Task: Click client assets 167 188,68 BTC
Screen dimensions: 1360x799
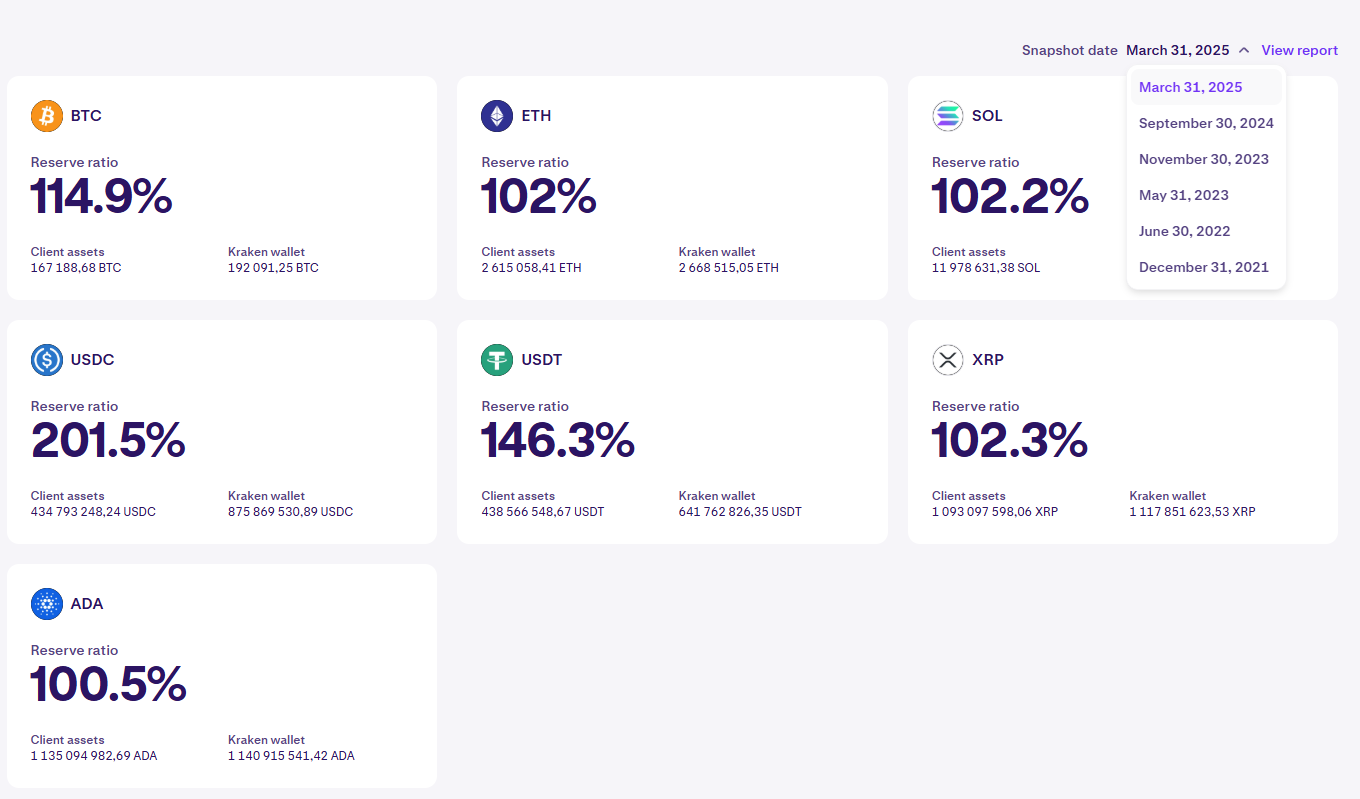Action: (x=76, y=268)
